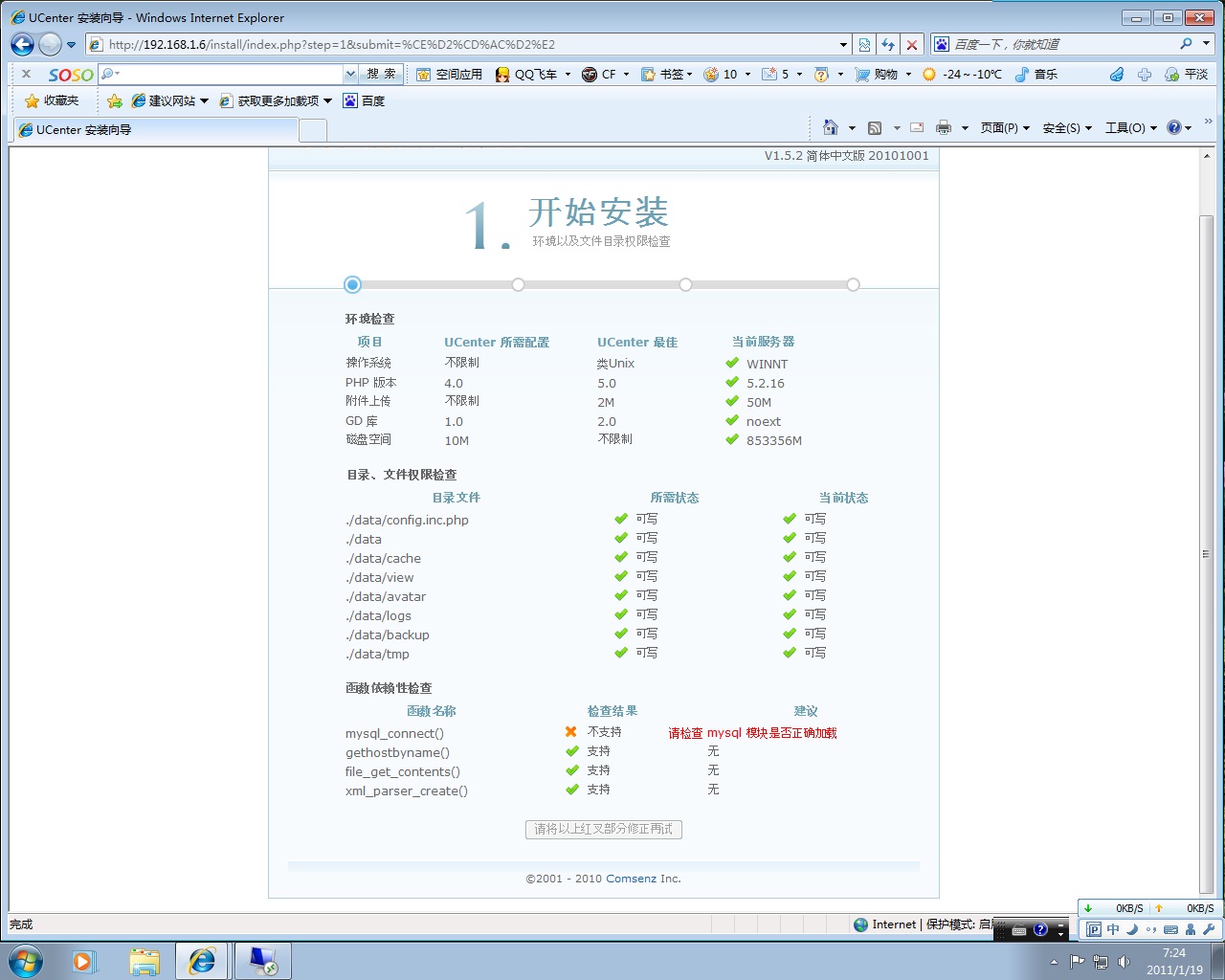Viewport: 1225px width, 980px height.
Task: Open 获取更多加载项 favorites item
Action: click(x=276, y=100)
